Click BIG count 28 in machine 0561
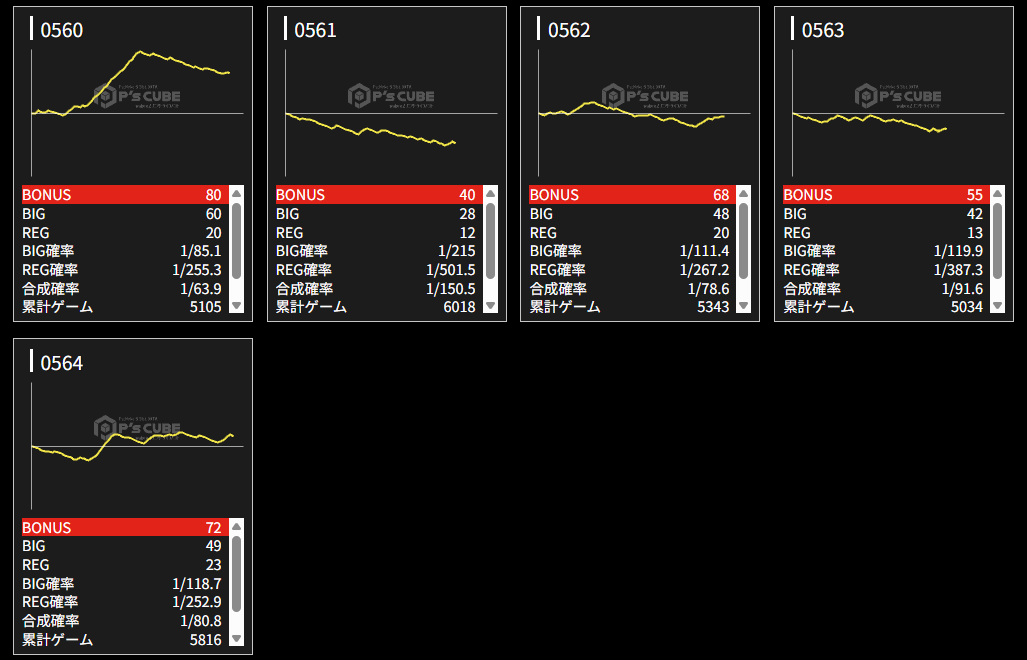 pyautogui.click(x=467, y=214)
